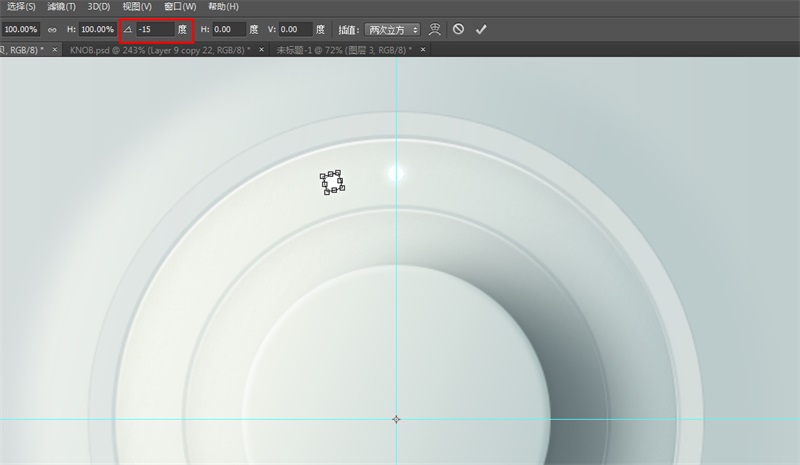Screen dimensions: 800x465
Task: Open the 视图(V) menu
Action: (137, 7)
